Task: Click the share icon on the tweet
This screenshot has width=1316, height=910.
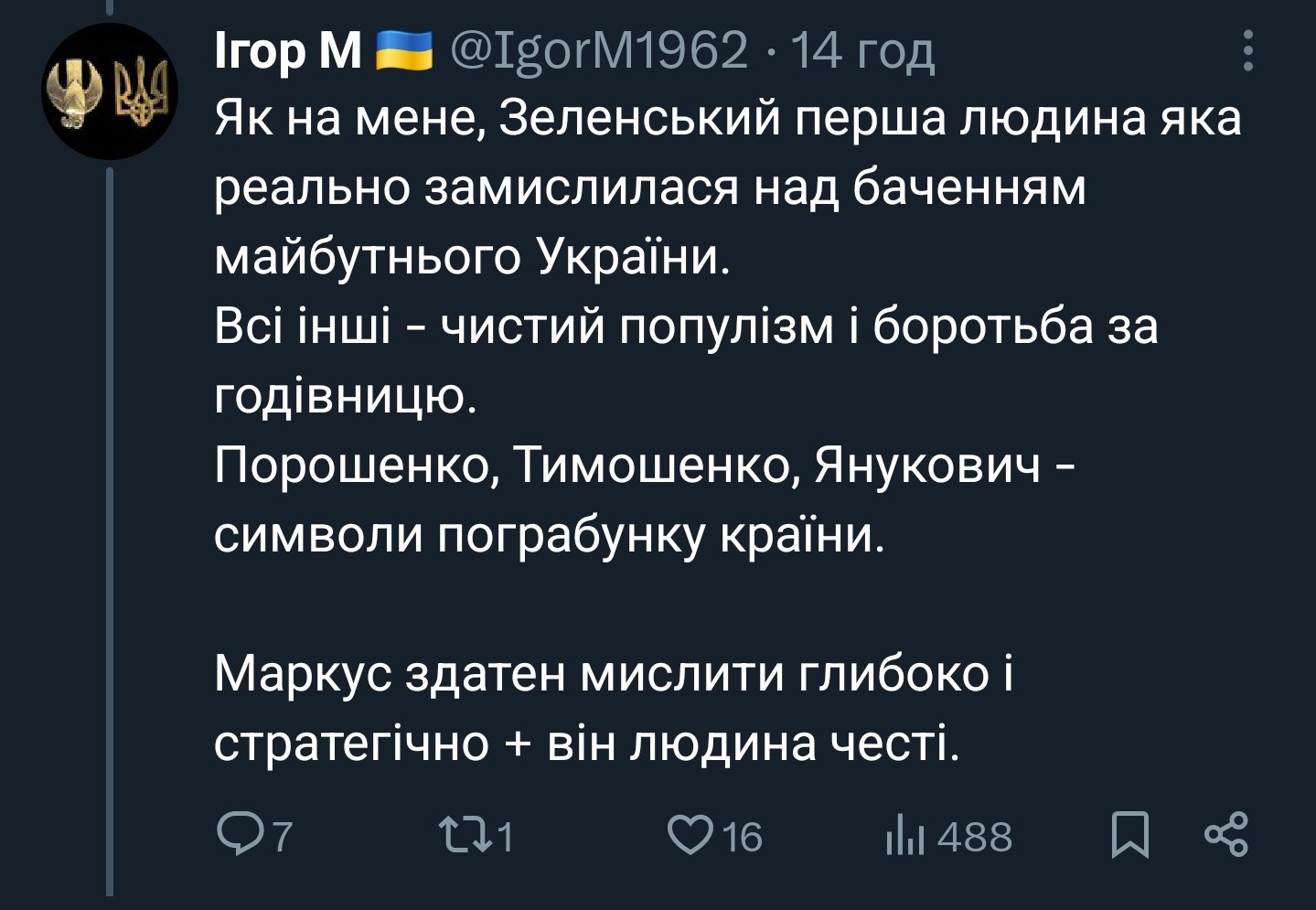Action: click(1226, 835)
